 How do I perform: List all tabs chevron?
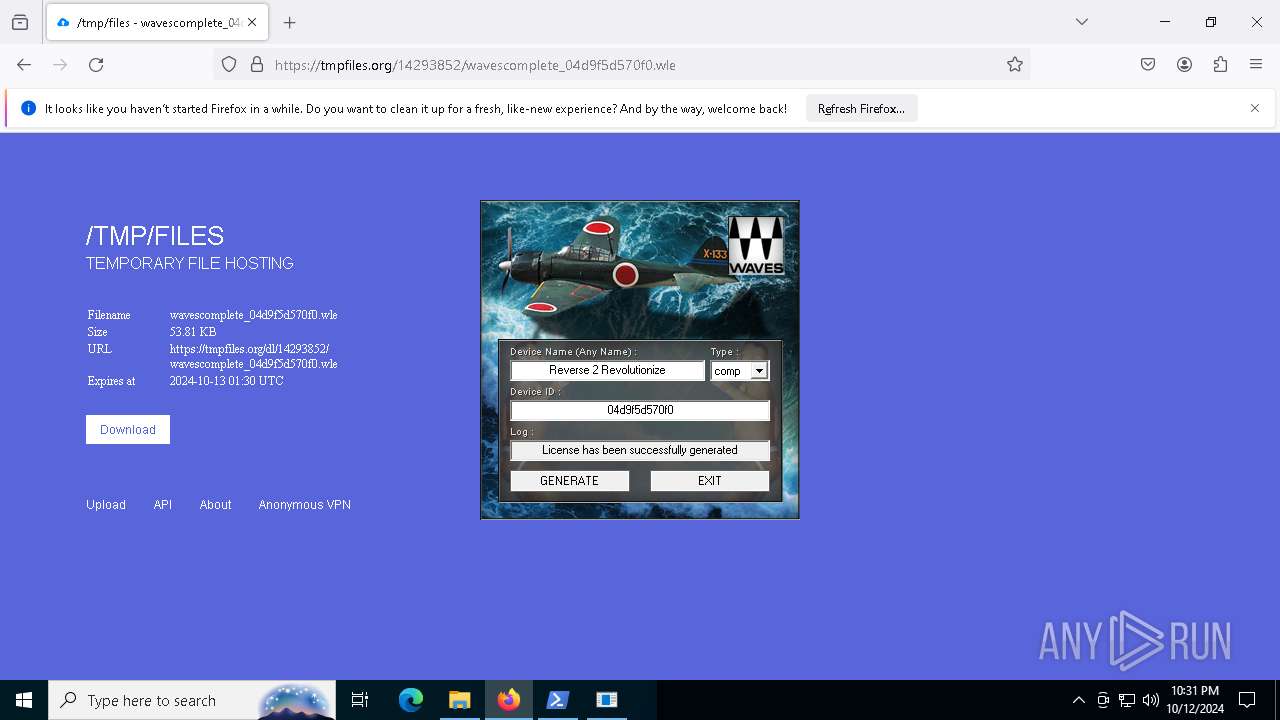point(1082,22)
